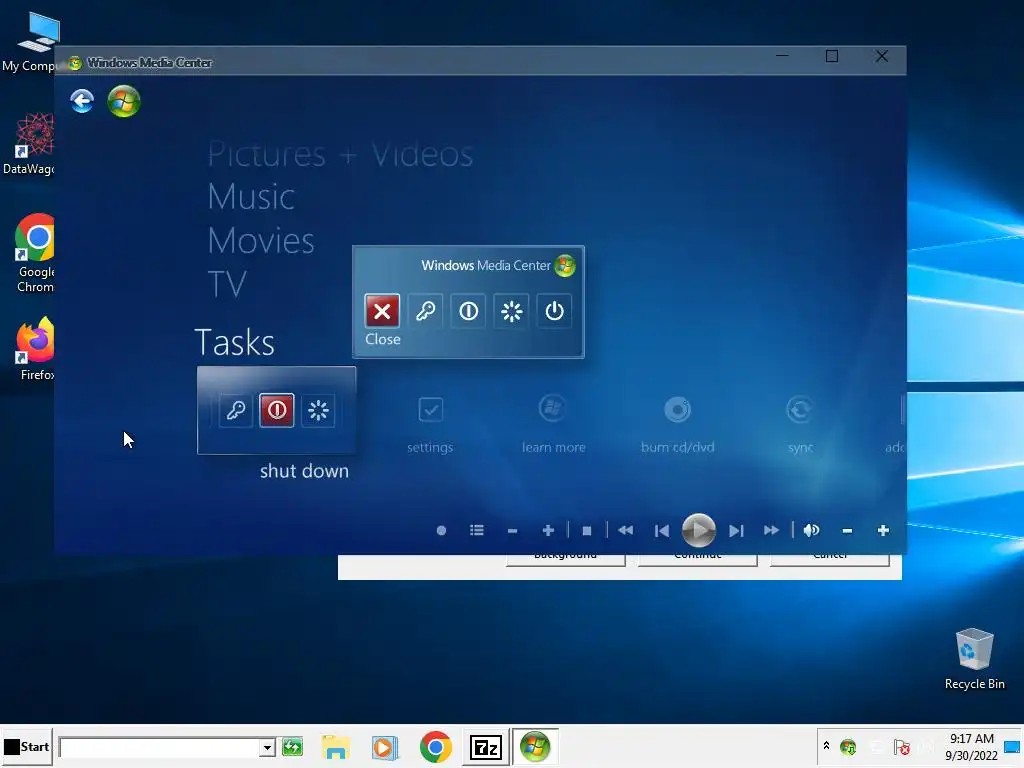
Task: Click the starburst icon in Tasks tile
Action: pyautogui.click(x=318, y=410)
